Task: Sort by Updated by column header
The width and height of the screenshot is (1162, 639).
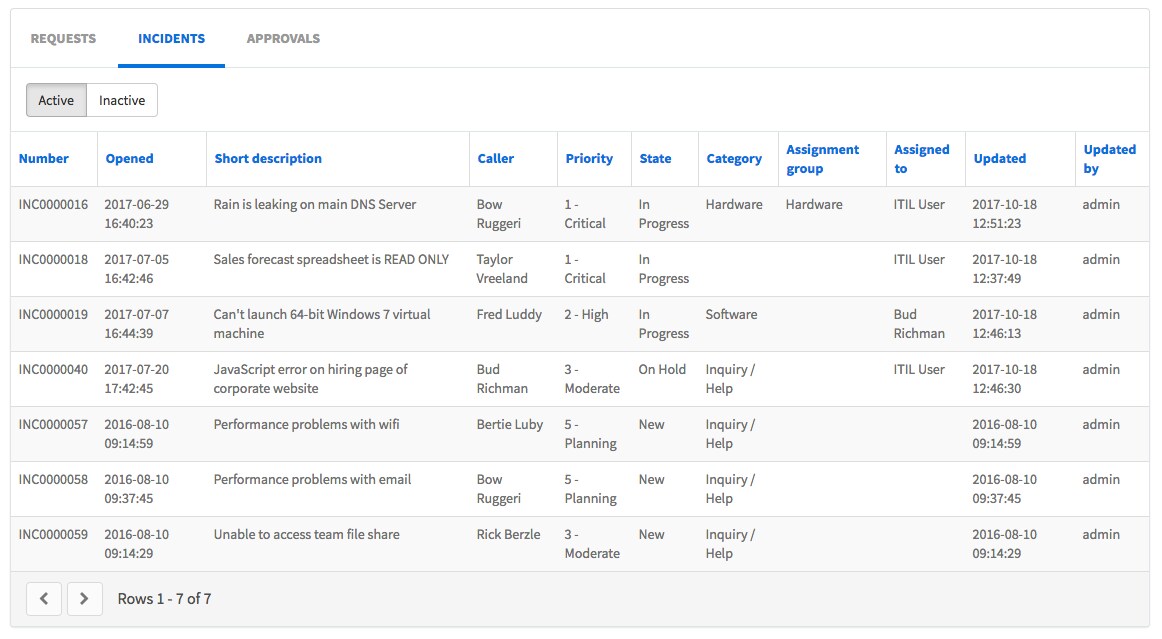Action: (1109, 159)
